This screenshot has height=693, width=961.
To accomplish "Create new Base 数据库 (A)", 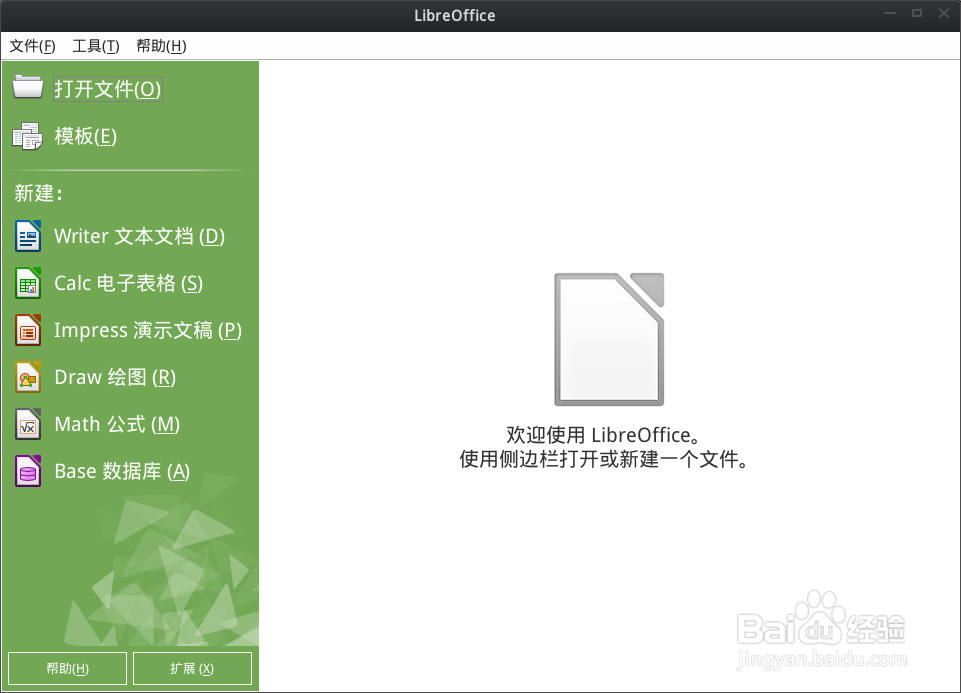I will [122, 471].
